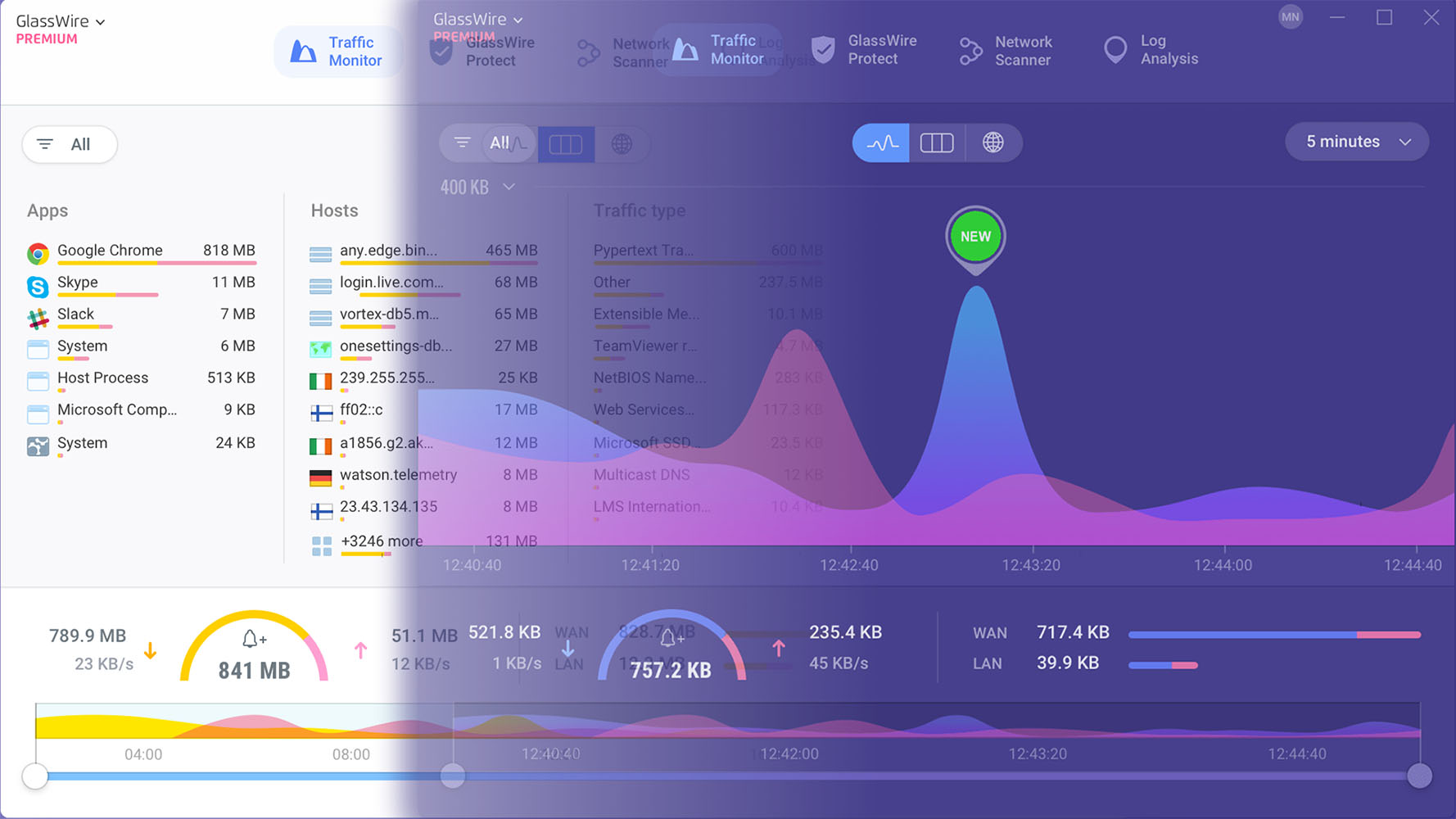Image resolution: width=1456 pixels, height=819 pixels.
Task: Click the flag icon for 23.43.134.135
Action: (x=321, y=511)
